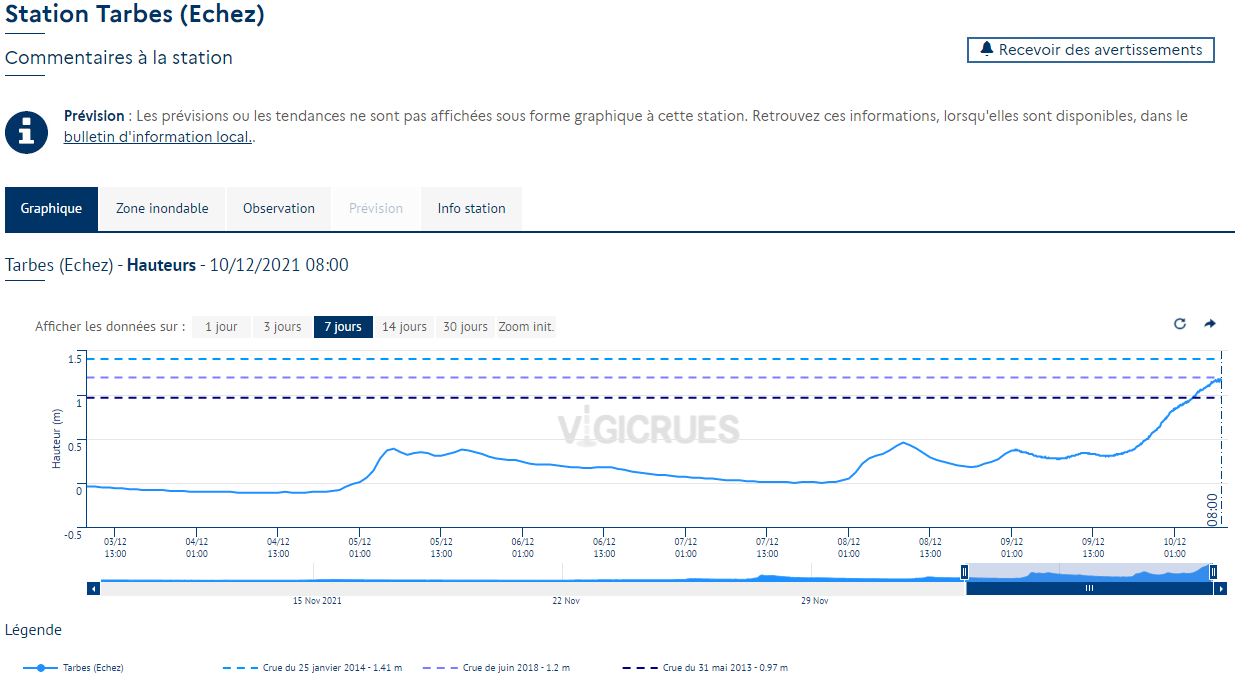The width and height of the screenshot is (1236, 681).
Task: Switch to 14 jours range
Action: (404, 327)
